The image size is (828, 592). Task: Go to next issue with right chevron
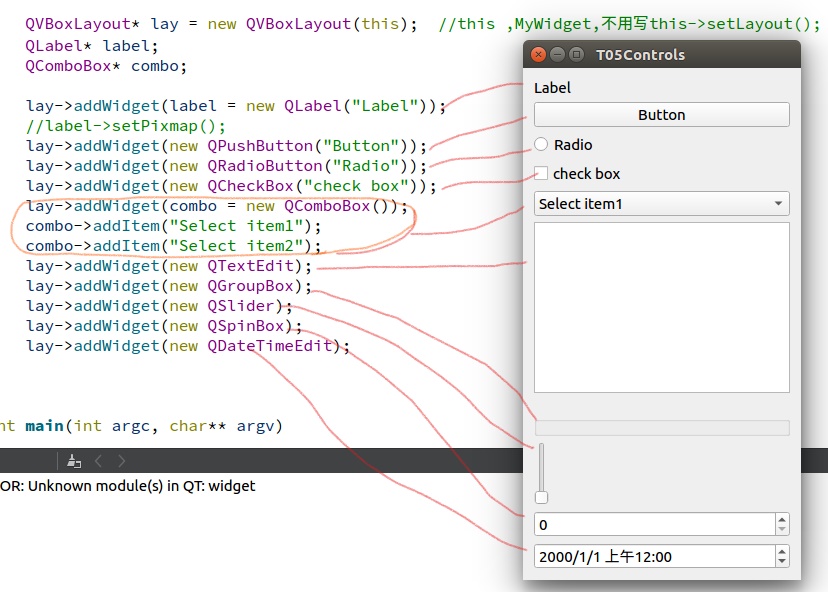(121, 461)
